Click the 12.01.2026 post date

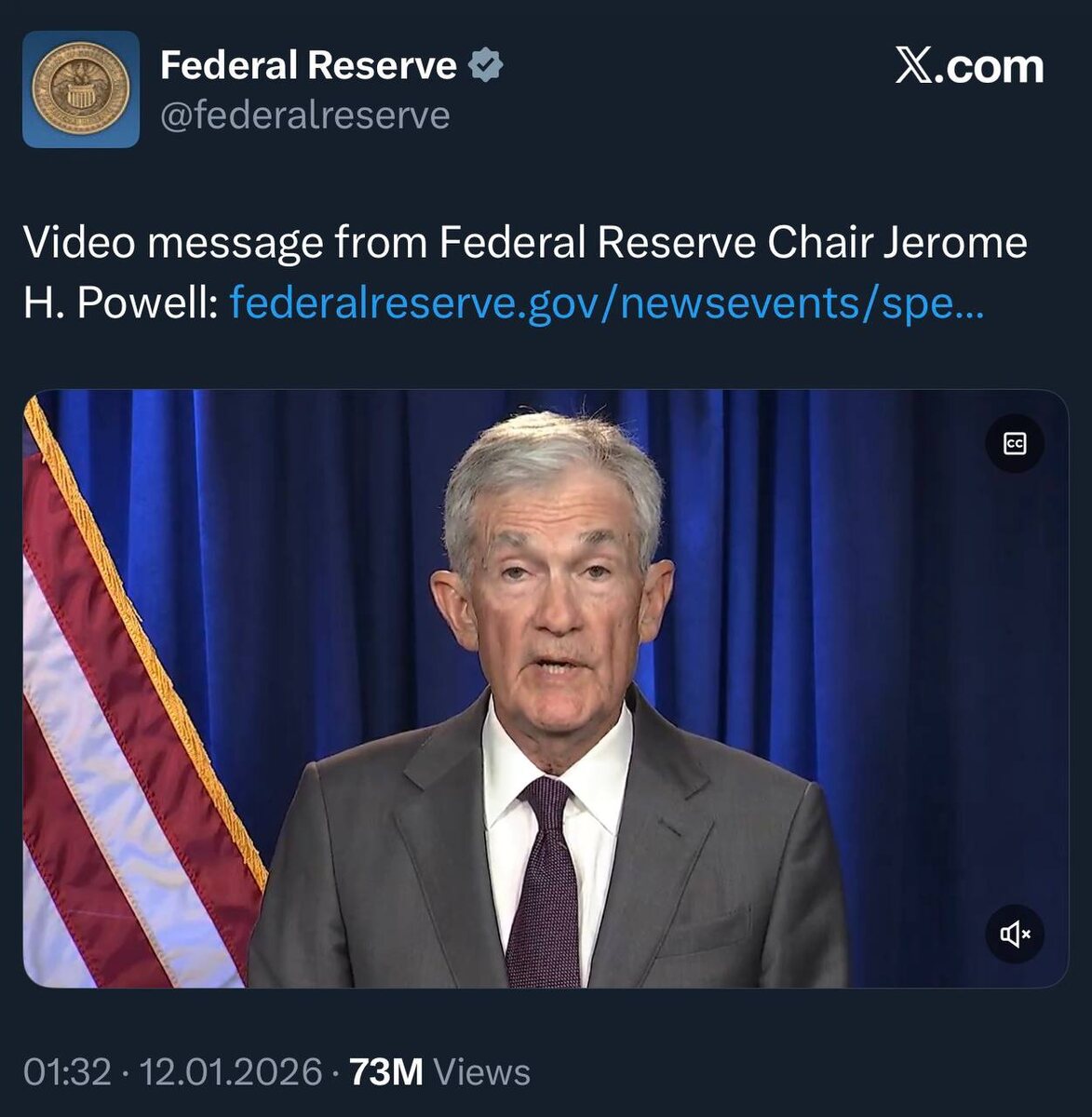pyautogui.click(x=230, y=1071)
